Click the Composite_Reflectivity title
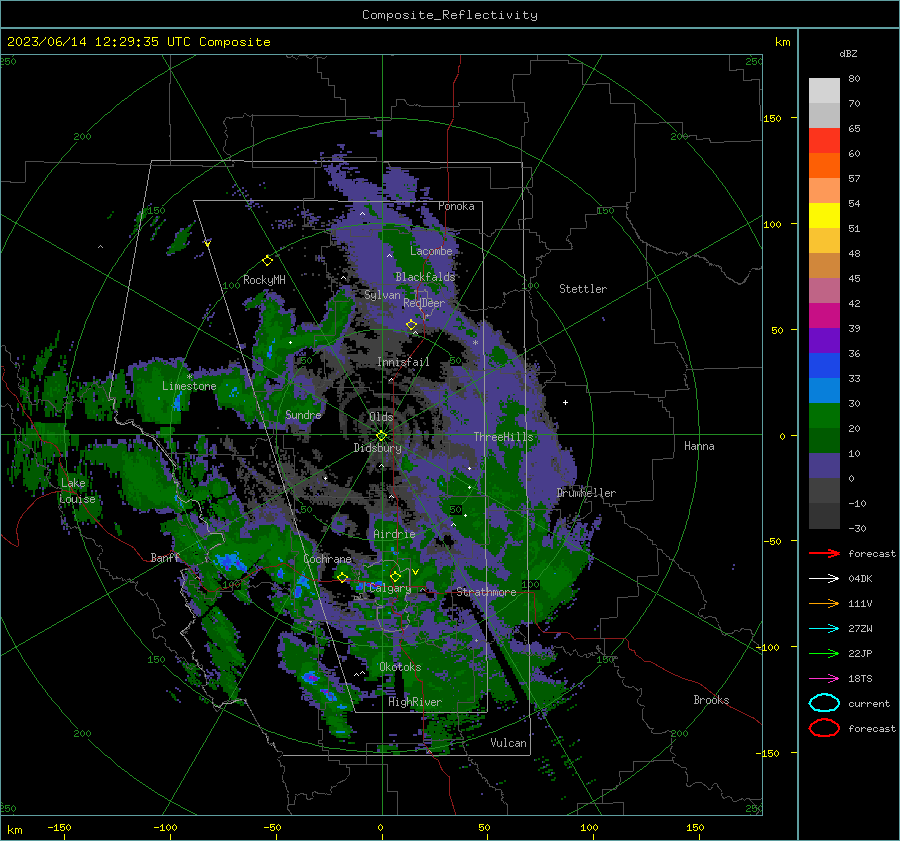Viewport: 900px width, 841px height. tap(449, 15)
